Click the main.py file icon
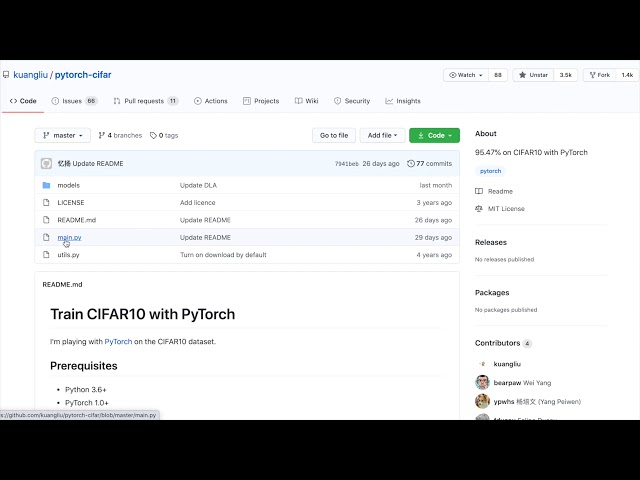The width and height of the screenshot is (640, 480). [46, 237]
